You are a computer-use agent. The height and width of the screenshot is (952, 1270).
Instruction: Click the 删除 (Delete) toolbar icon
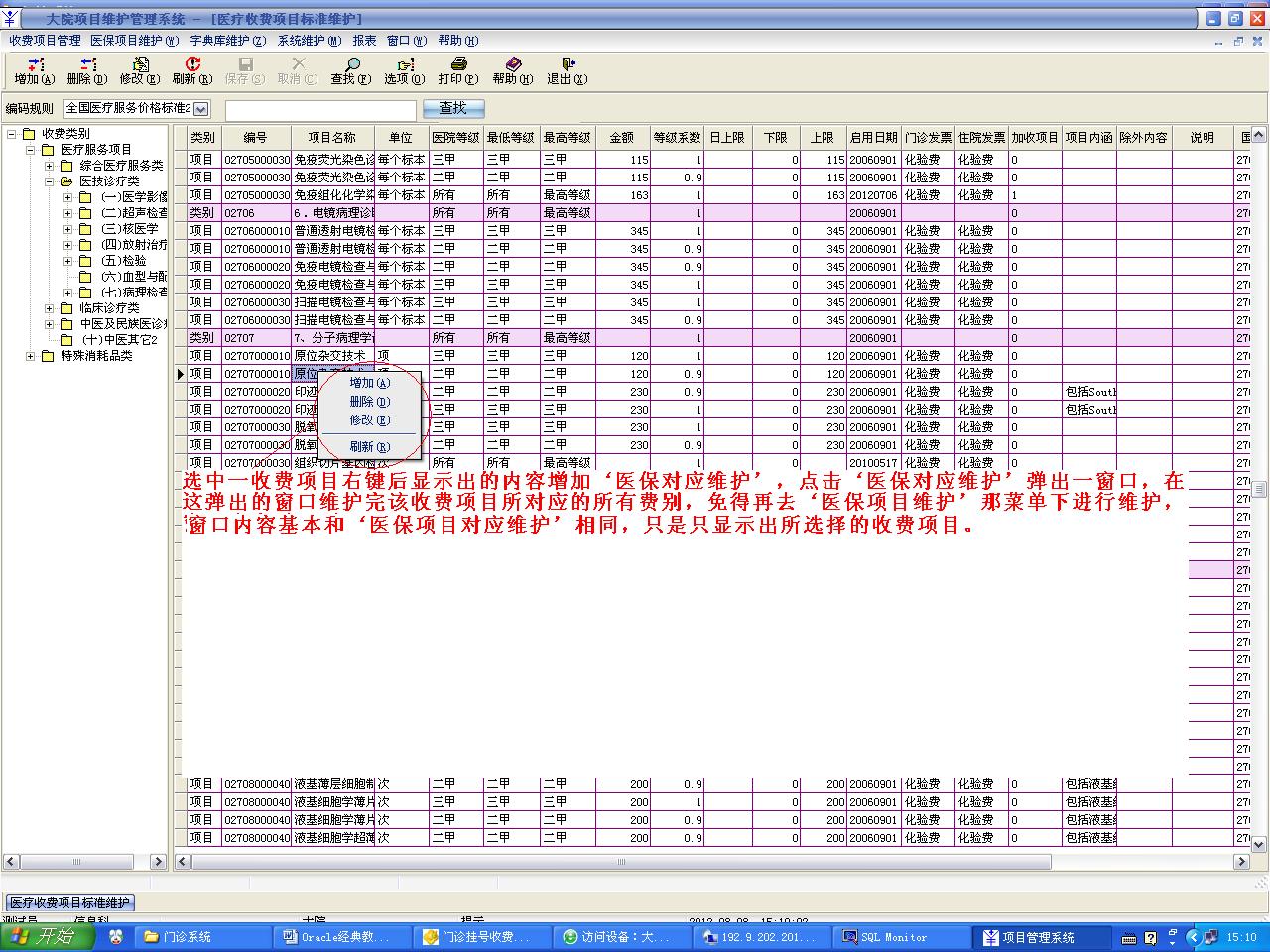coord(87,65)
